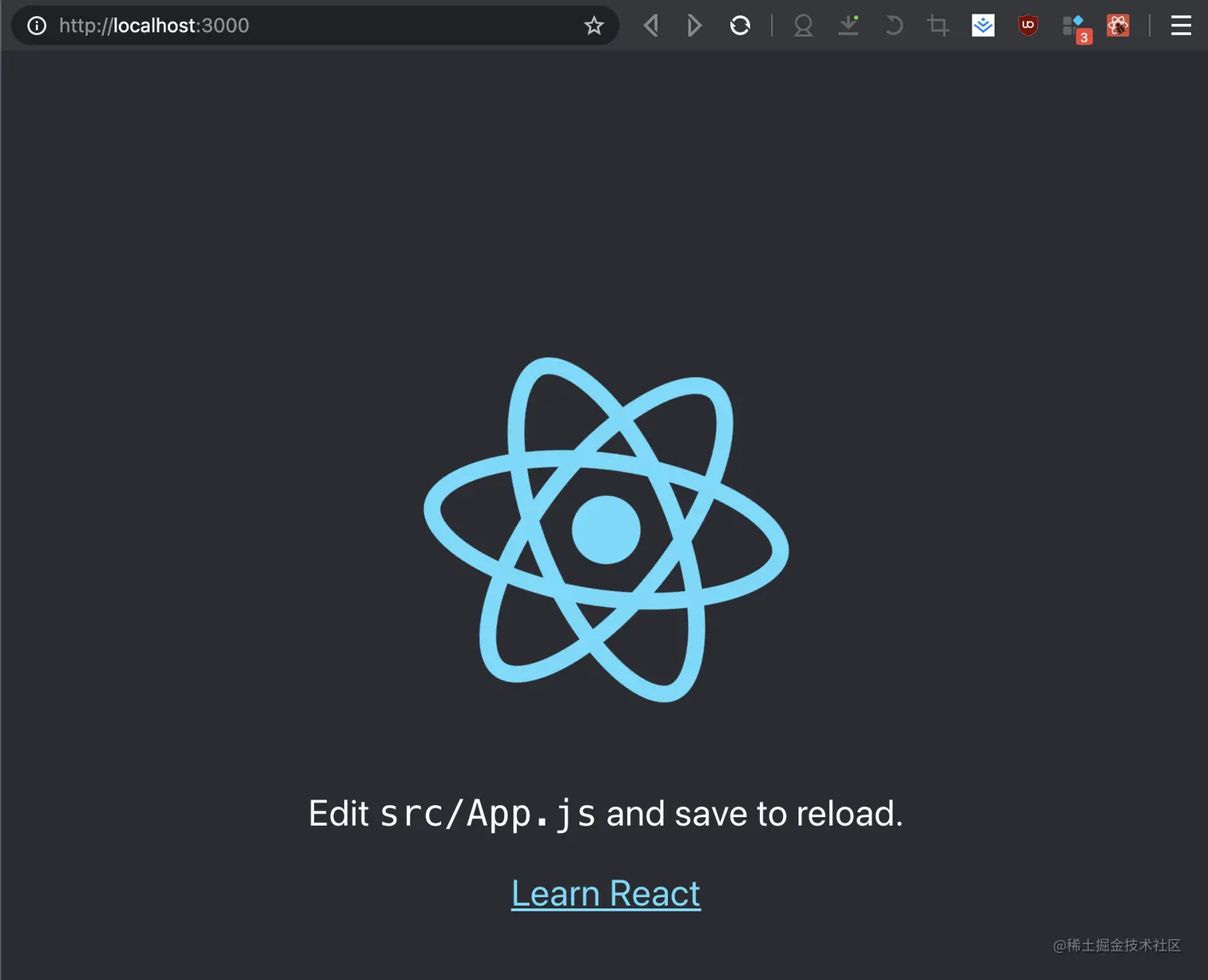This screenshot has height=980, width=1208.
Task: Click the 'Edit src/App.js and save to reload.' text
Action: [x=606, y=814]
